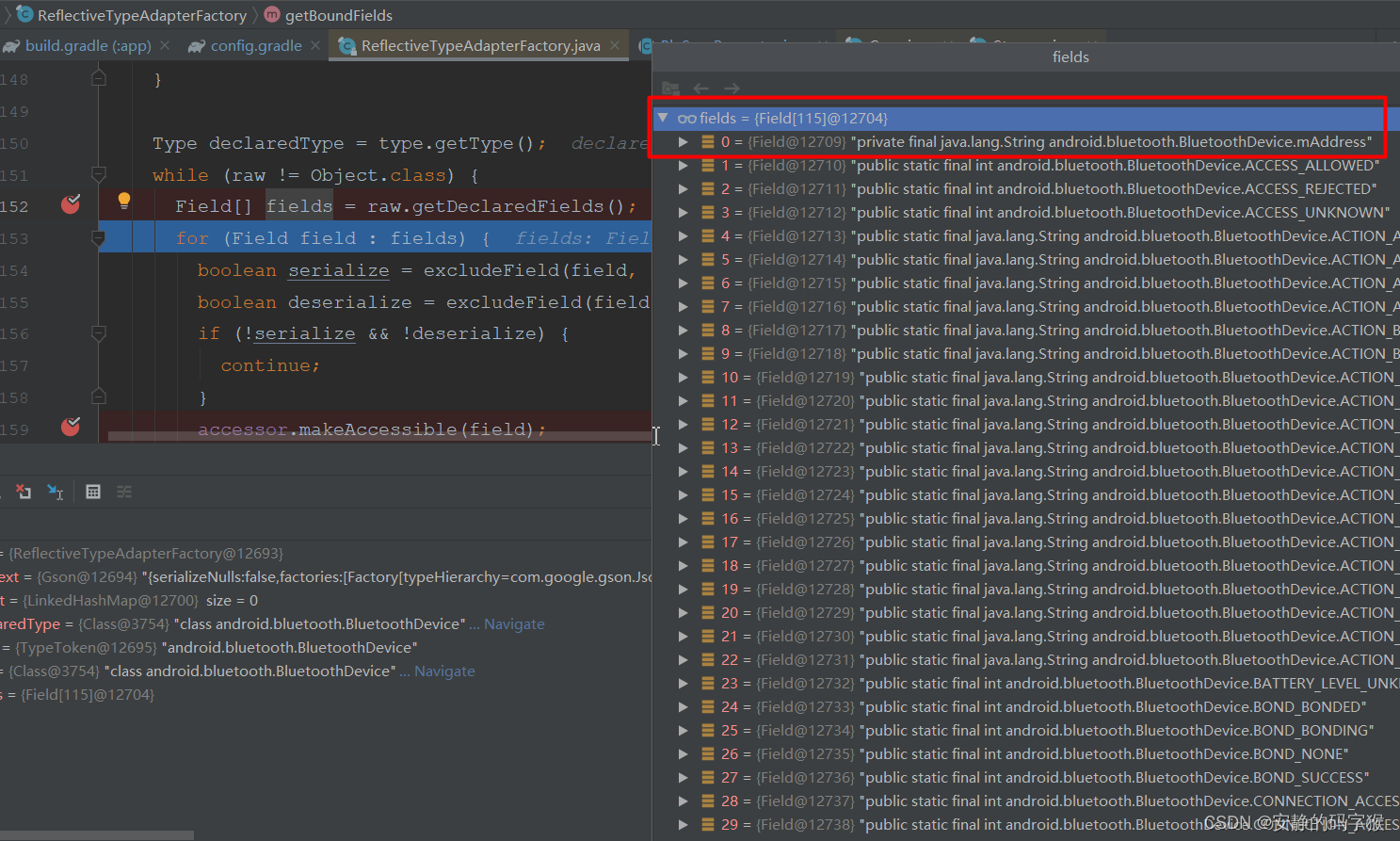Close the ReflectiveTypeAdapterFactory.java tab

tap(615, 45)
